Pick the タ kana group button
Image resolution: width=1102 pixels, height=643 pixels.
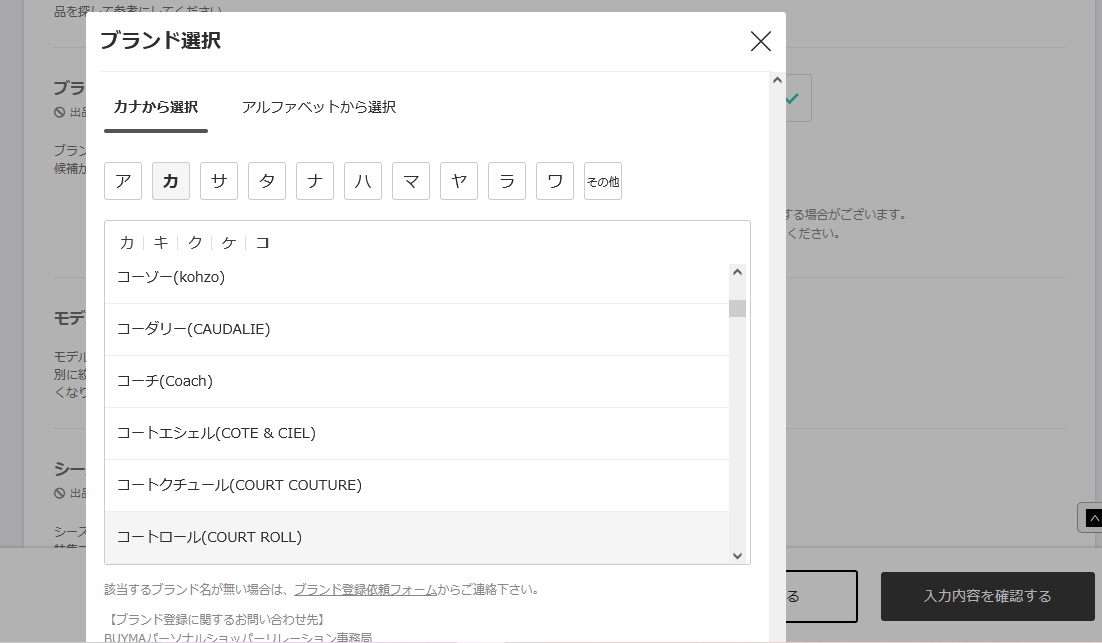click(x=267, y=181)
